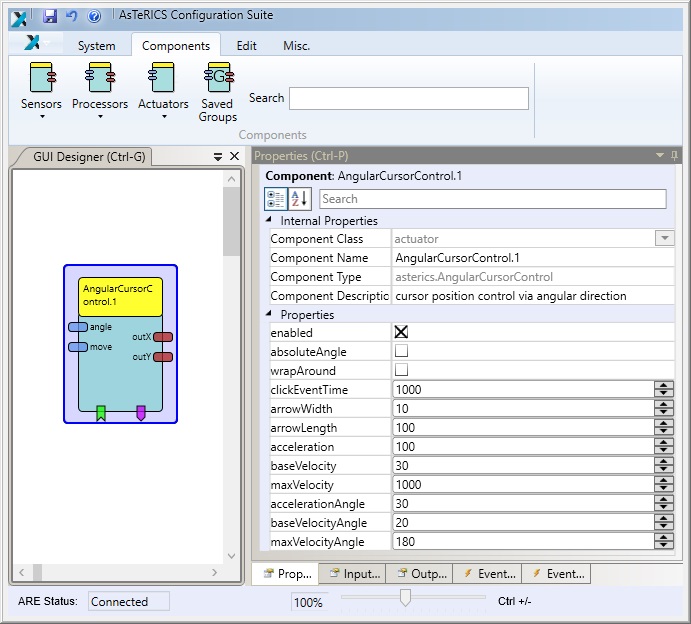Switch properties to categorized view

[276, 199]
